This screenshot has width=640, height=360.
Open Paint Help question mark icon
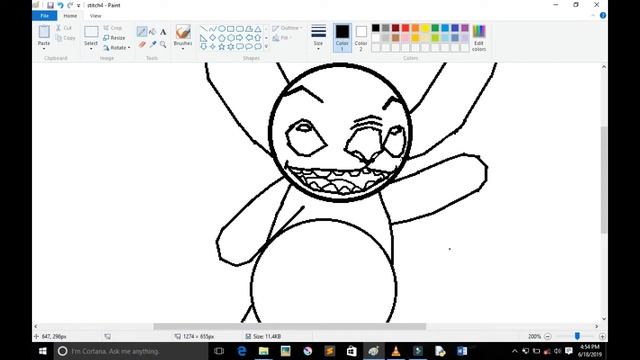coord(603,16)
